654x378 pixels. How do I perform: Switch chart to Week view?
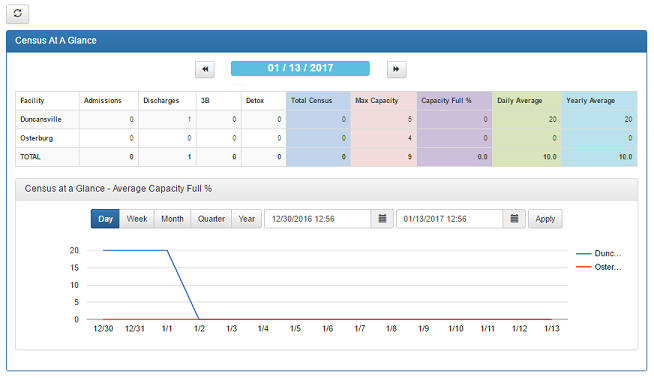pos(137,219)
